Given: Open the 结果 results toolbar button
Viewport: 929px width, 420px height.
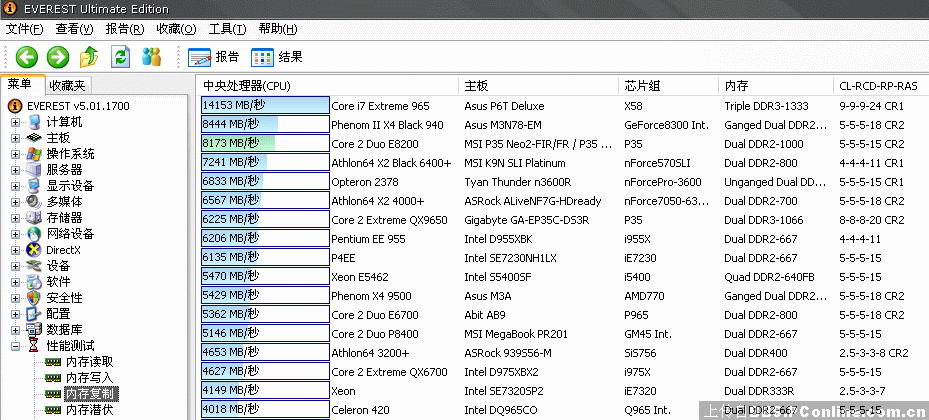Looking at the screenshot, I should 277,57.
